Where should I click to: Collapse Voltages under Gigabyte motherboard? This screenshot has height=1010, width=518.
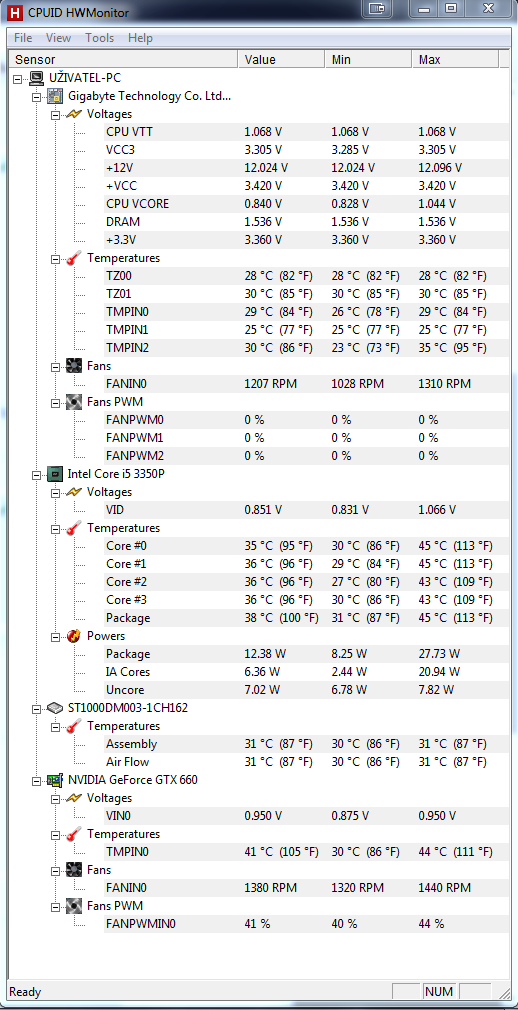click(55, 115)
